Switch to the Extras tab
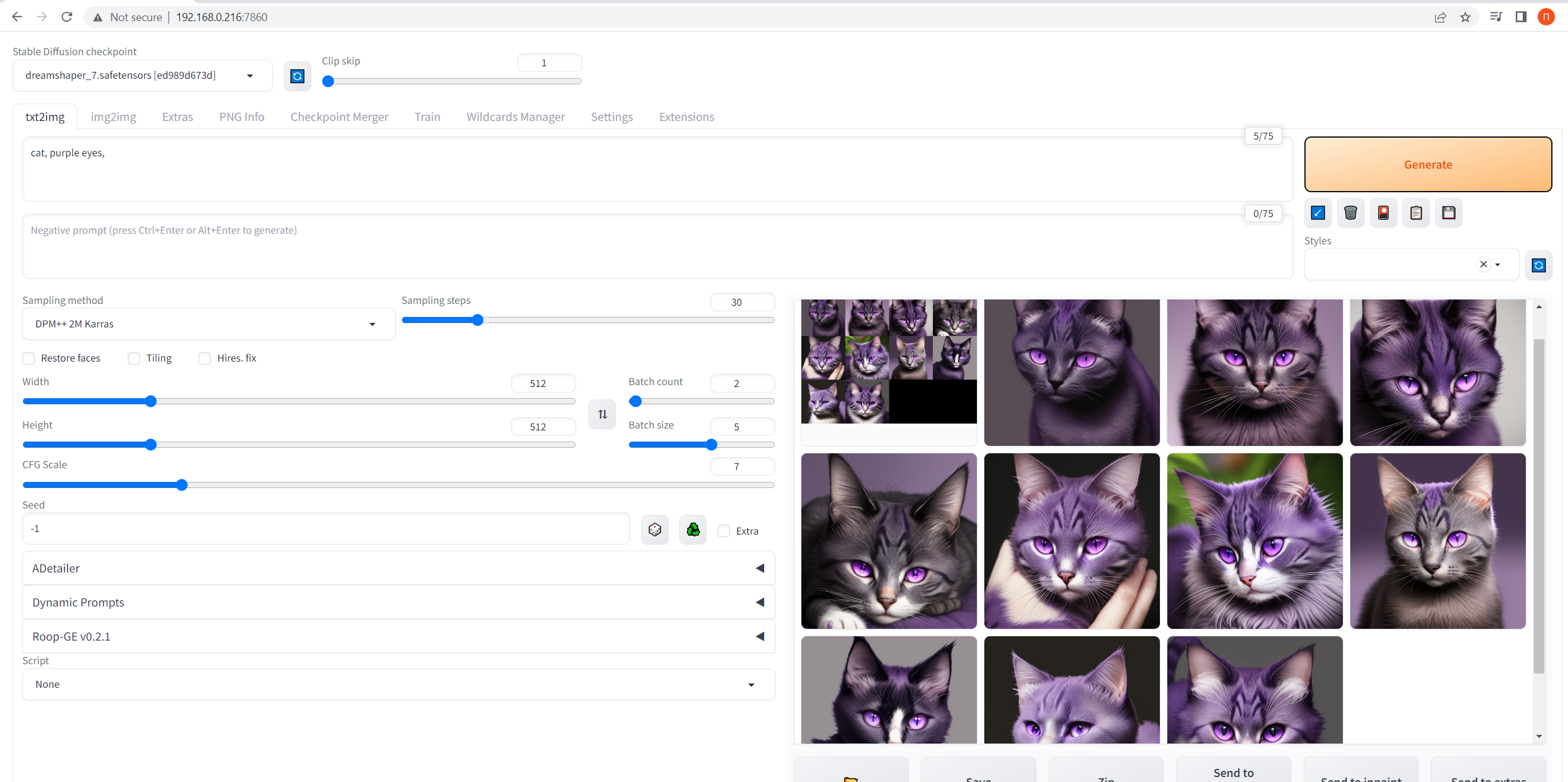1568x782 pixels. 177,117
